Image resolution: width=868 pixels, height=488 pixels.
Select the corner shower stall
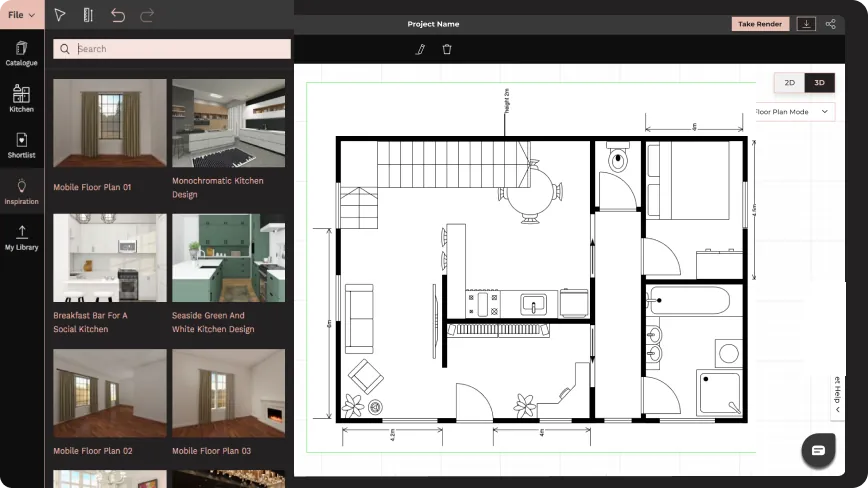tap(719, 392)
